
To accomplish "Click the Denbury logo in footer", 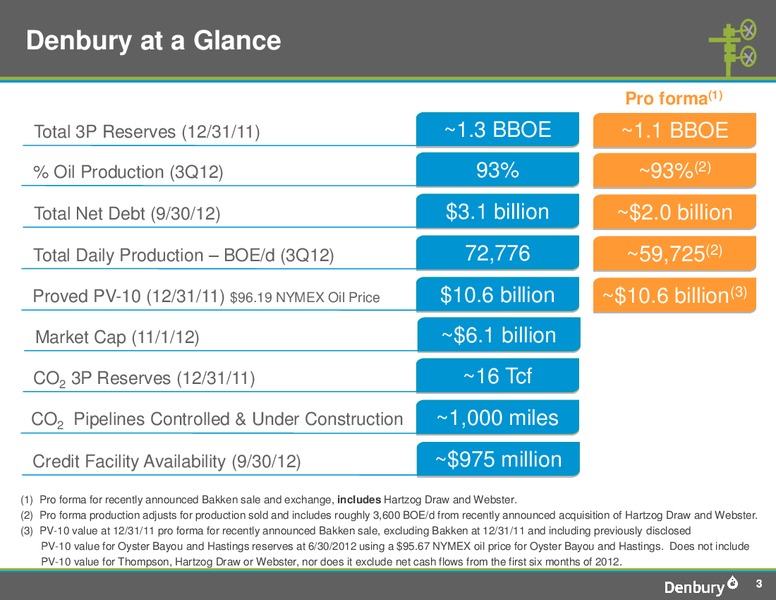I will click(700, 585).
